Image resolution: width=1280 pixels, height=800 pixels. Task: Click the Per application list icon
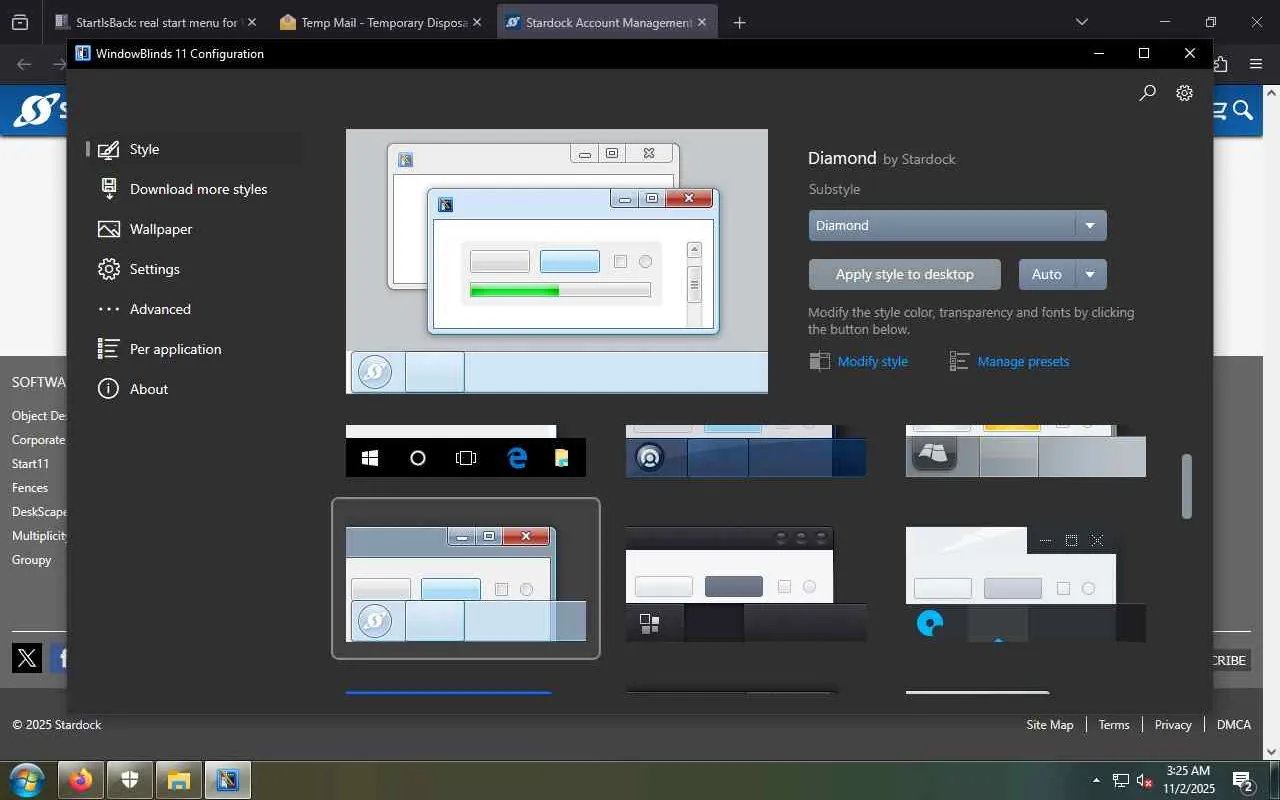point(109,349)
